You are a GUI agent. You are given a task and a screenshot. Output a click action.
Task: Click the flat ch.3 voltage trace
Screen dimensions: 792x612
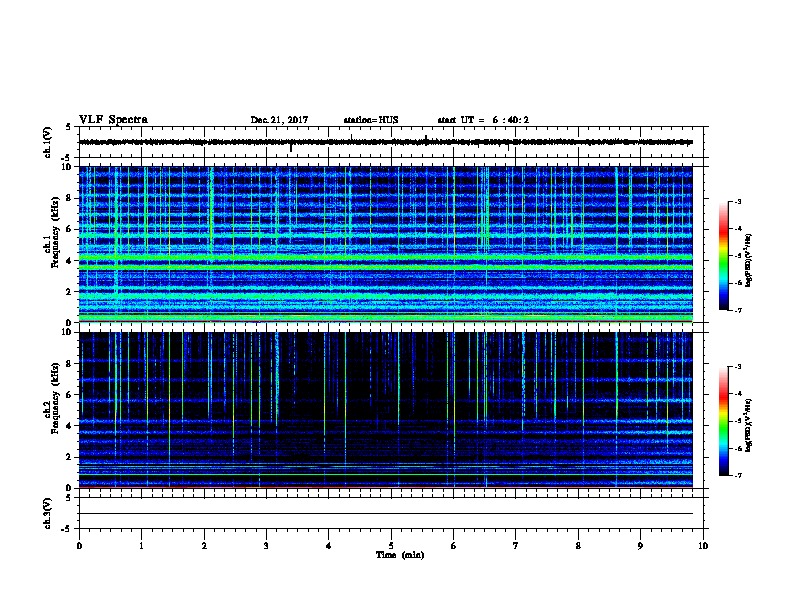point(385,514)
